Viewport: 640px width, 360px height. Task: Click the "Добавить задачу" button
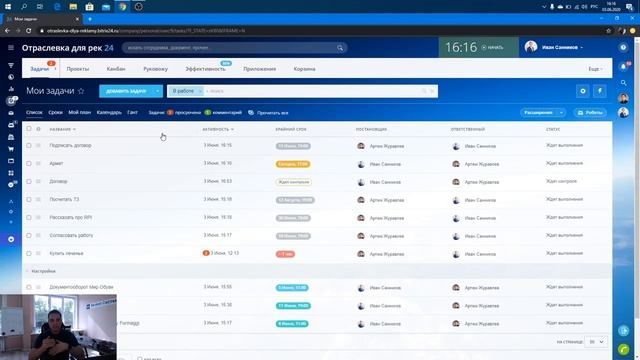126,91
